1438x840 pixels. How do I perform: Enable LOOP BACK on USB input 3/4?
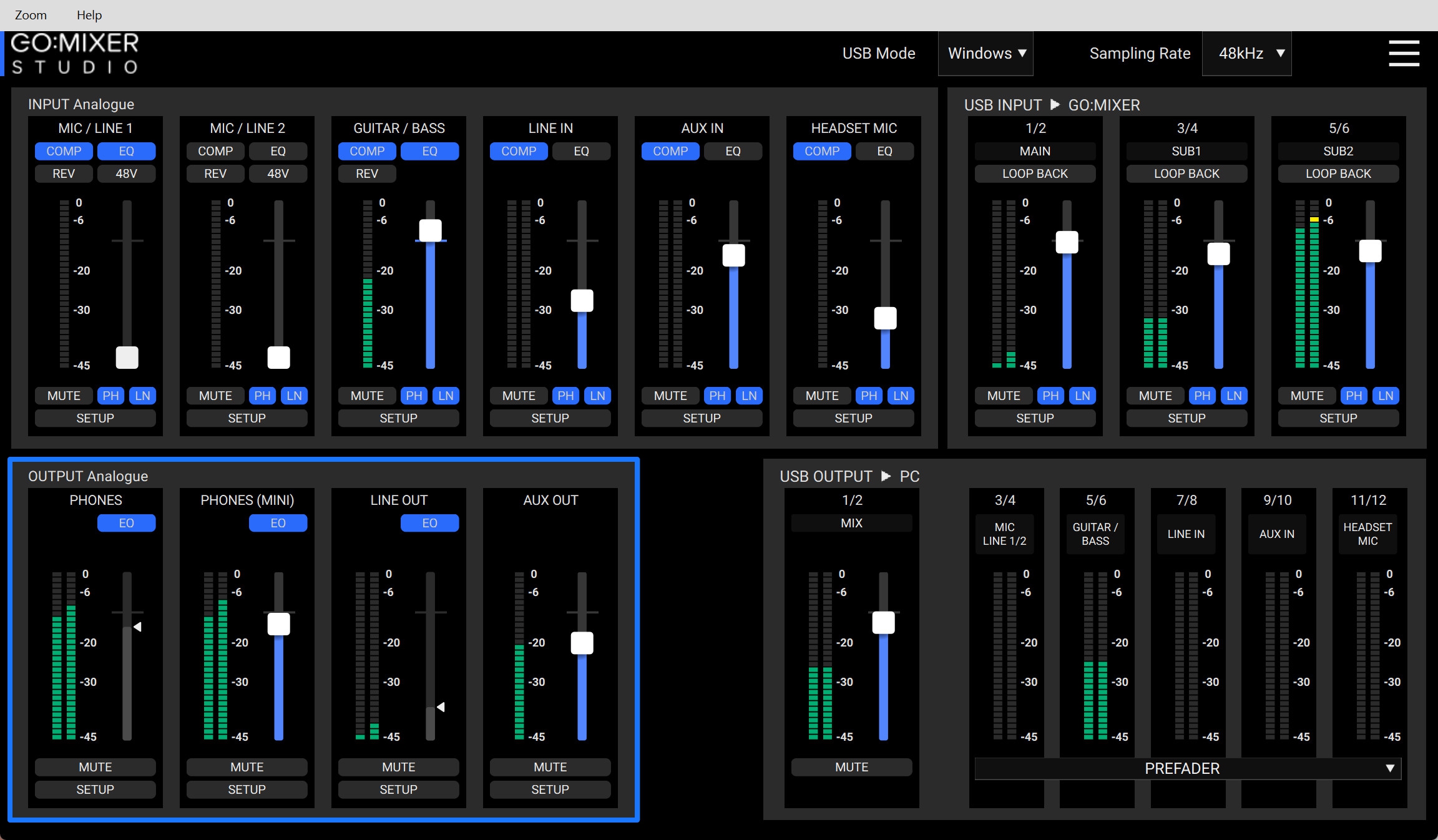(x=1186, y=173)
